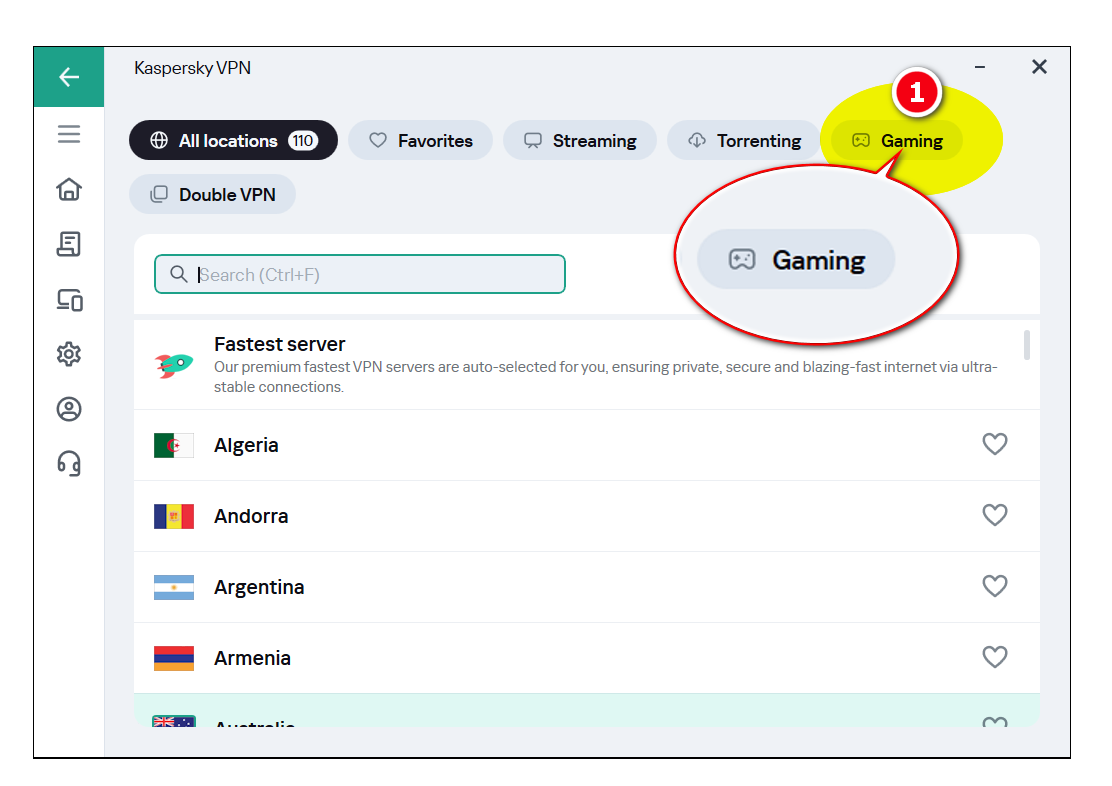Click the Algeria flag icon

pos(174,445)
